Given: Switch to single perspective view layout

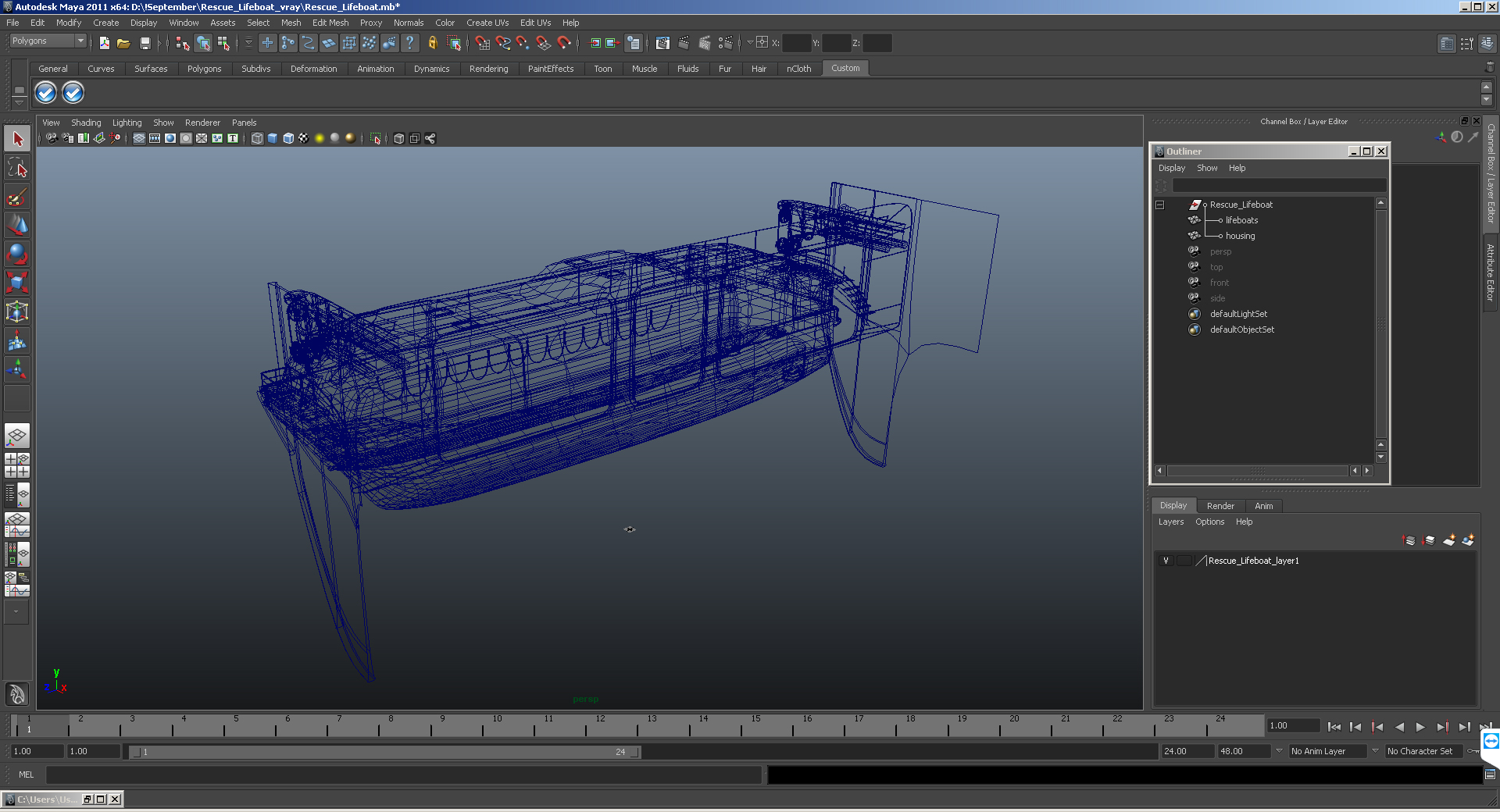Looking at the screenshot, I should pos(17,436).
